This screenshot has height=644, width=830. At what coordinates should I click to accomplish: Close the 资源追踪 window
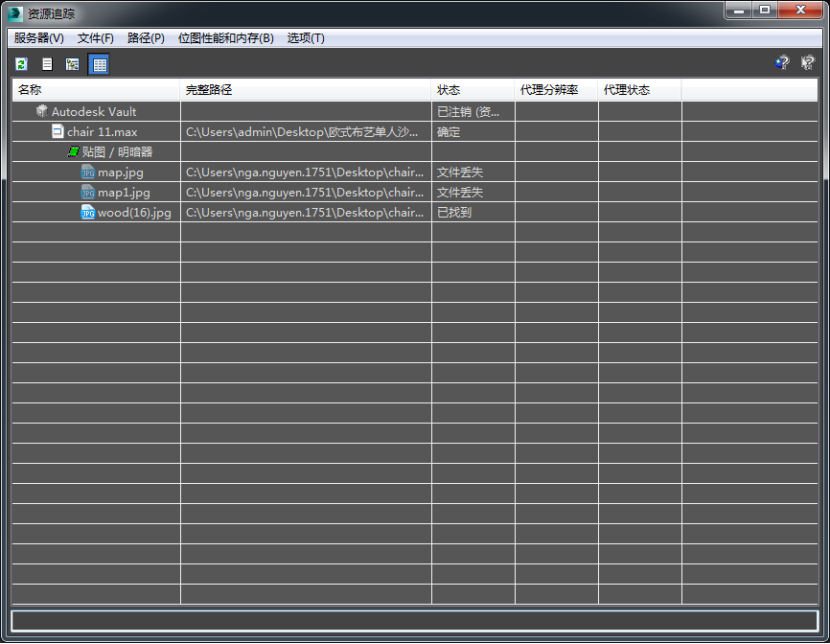click(800, 10)
